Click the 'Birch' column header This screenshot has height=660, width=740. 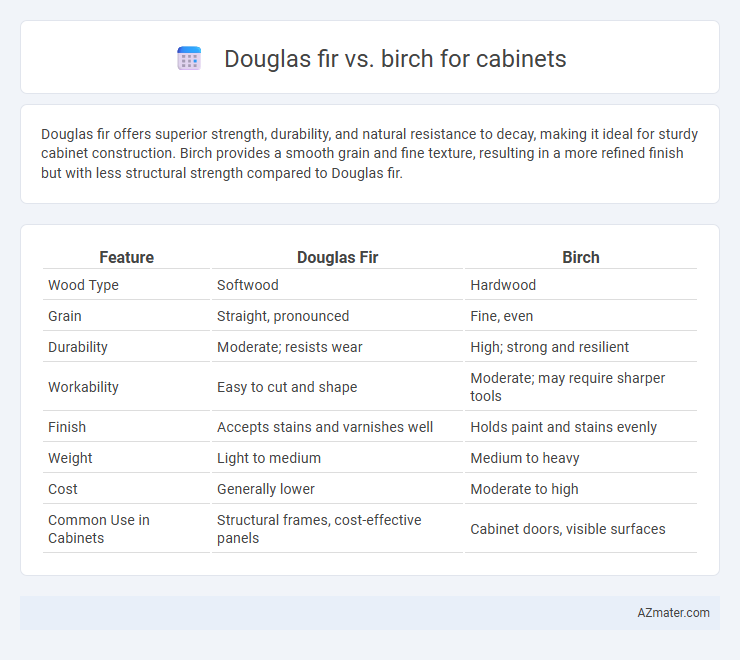click(580, 257)
